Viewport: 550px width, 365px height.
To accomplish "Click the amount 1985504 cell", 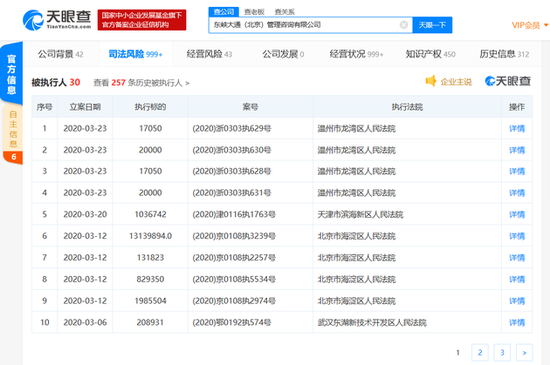I will (150, 301).
